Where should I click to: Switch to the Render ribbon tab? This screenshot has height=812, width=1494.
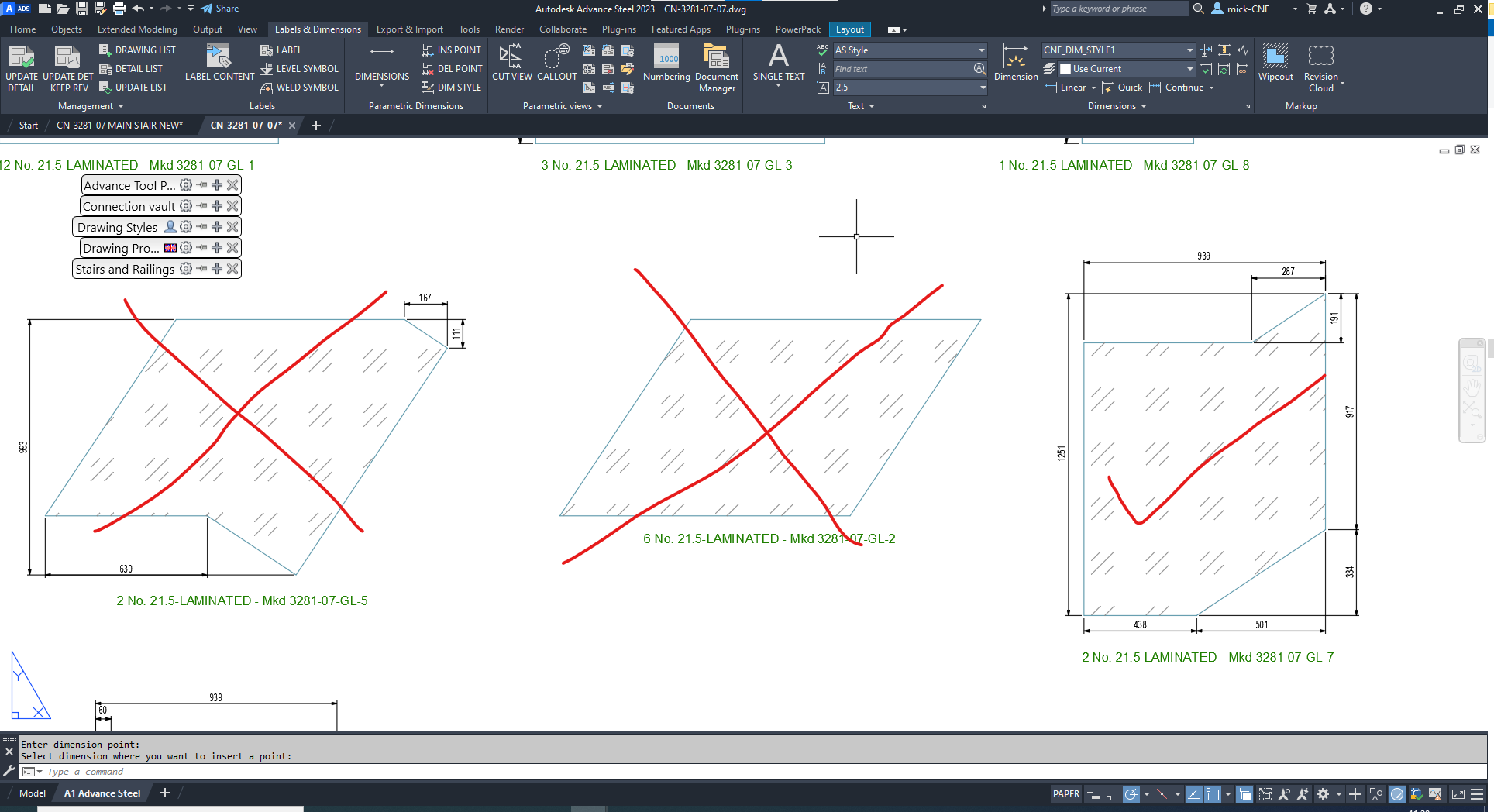pyautogui.click(x=509, y=29)
